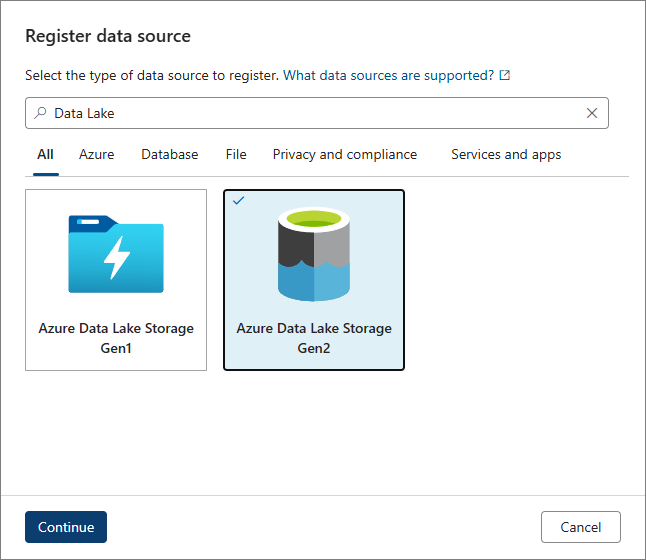
Task: Clear the search box with the X icon
Action: (x=592, y=113)
